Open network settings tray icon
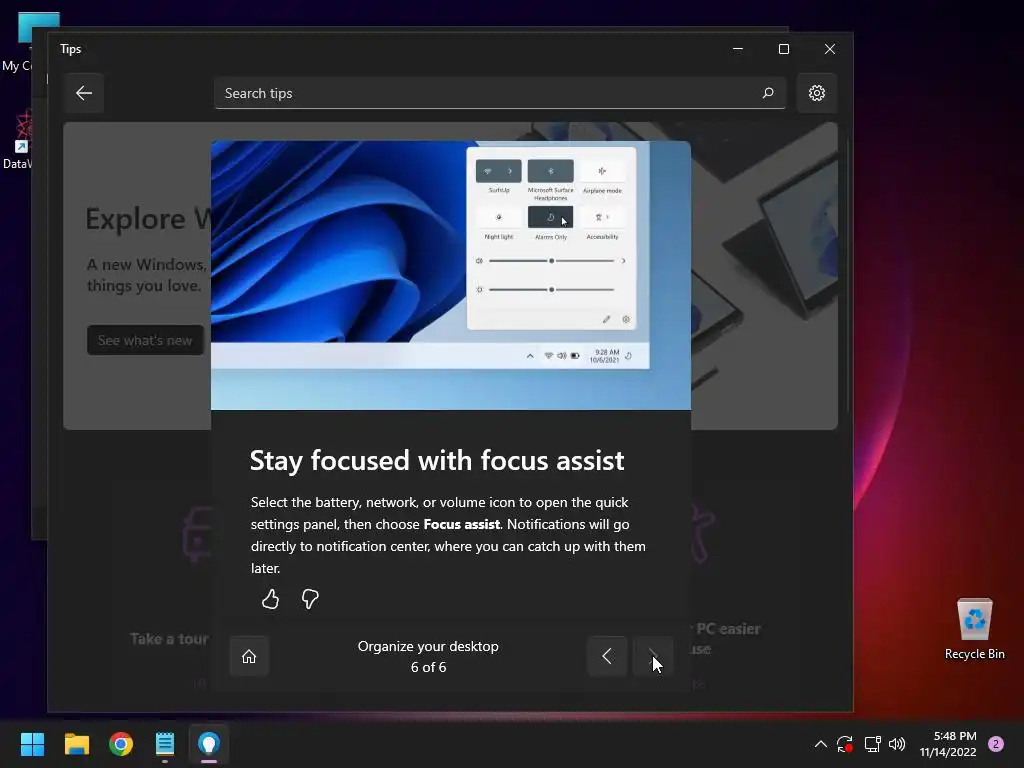The image size is (1024, 768). pyautogui.click(x=872, y=744)
